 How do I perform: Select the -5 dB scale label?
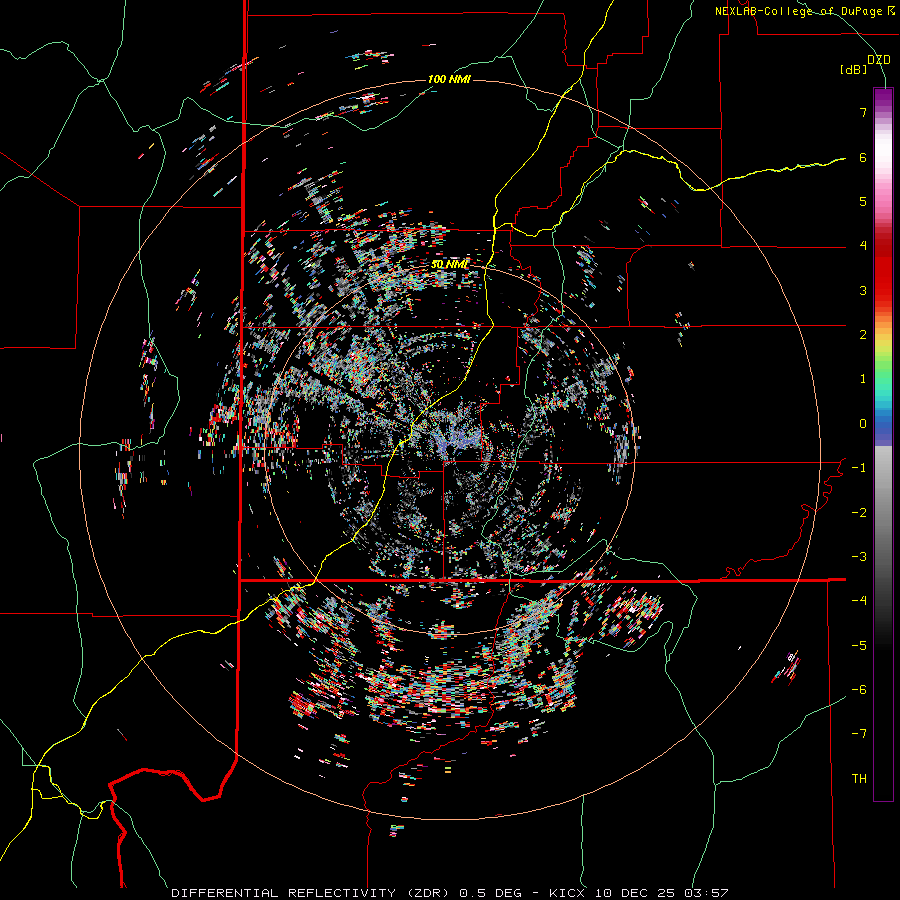(x=859, y=646)
